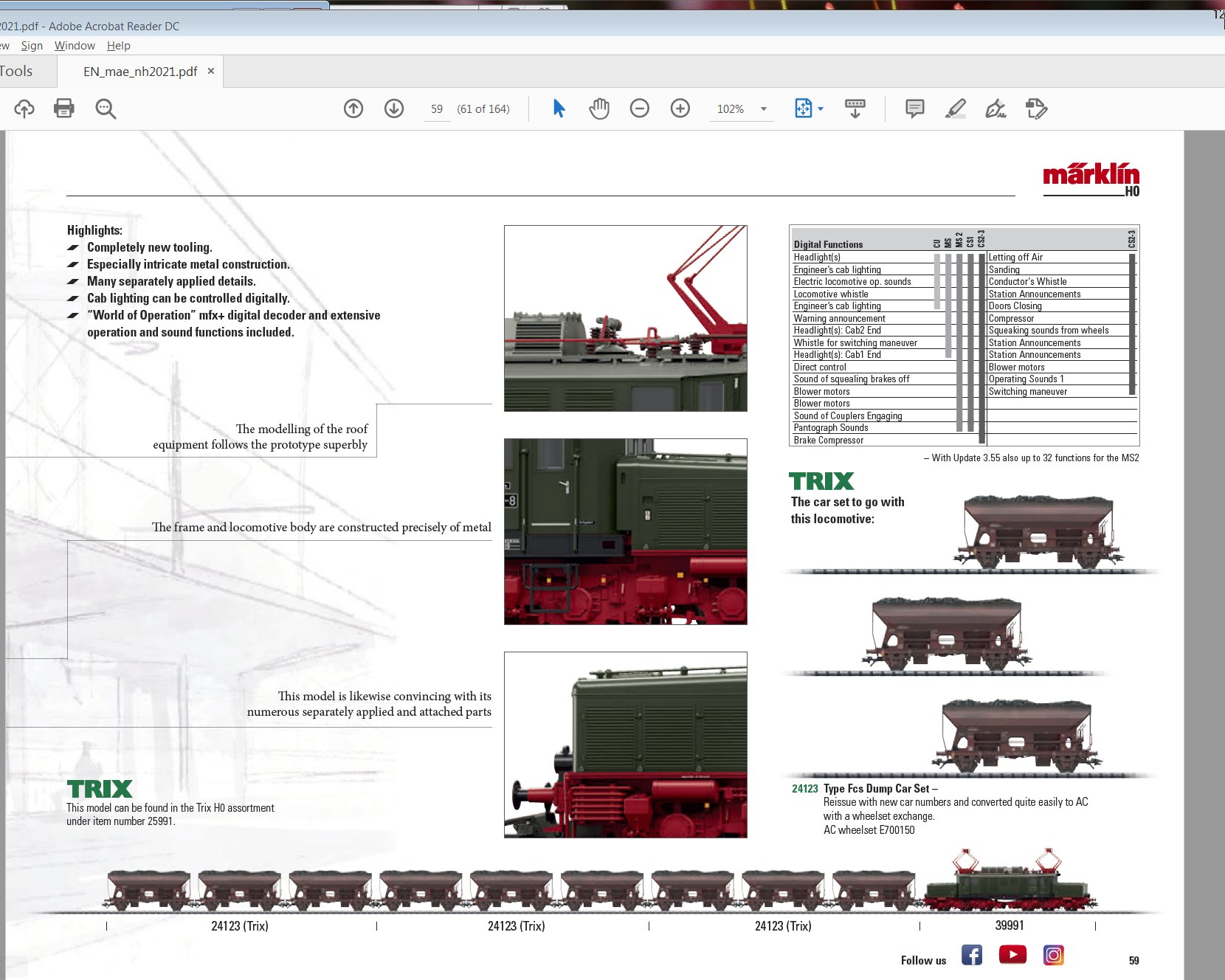Open the Help menu

tap(118, 46)
